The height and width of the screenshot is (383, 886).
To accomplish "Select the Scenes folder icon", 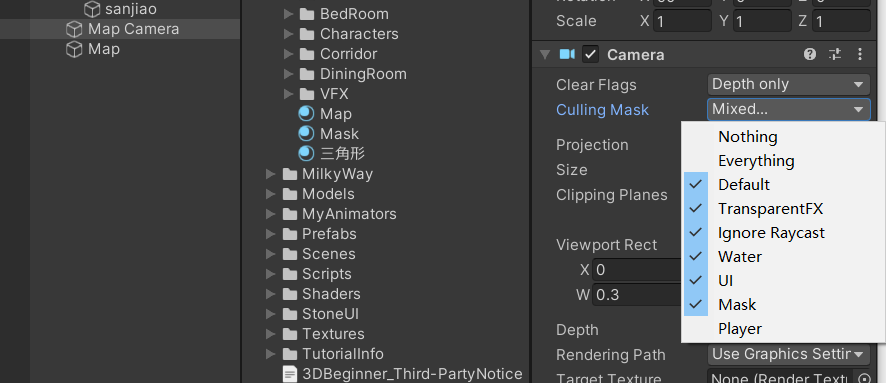I will click(x=290, y=254).
